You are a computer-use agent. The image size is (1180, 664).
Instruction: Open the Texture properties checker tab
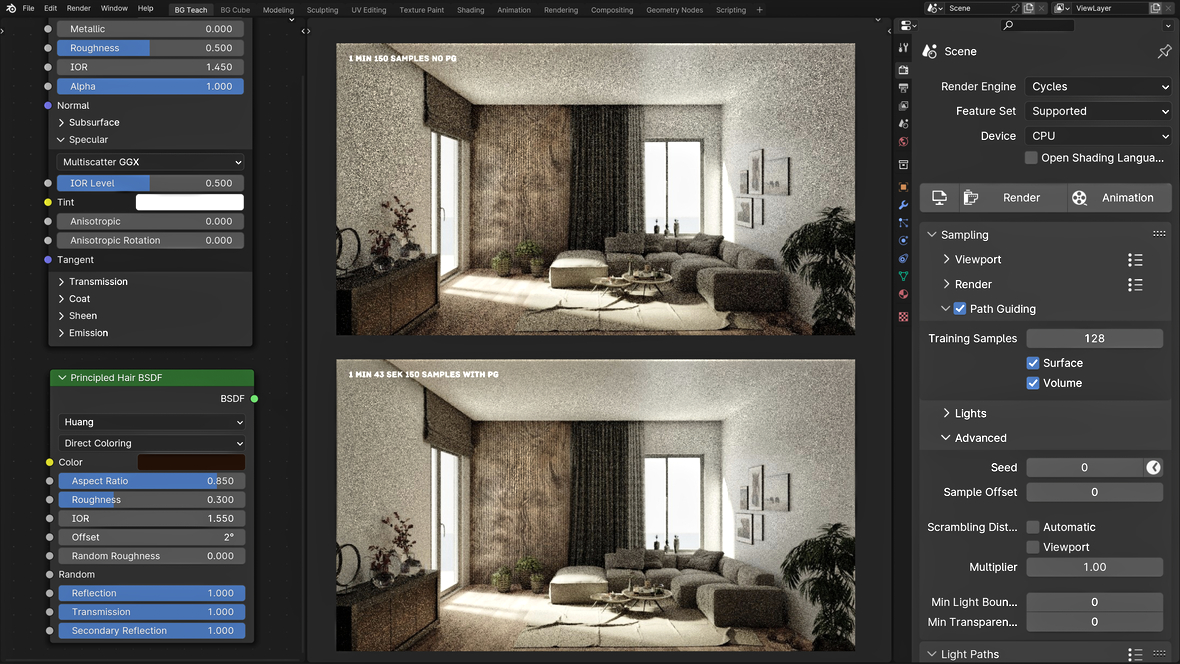click(x=904, y=317)
